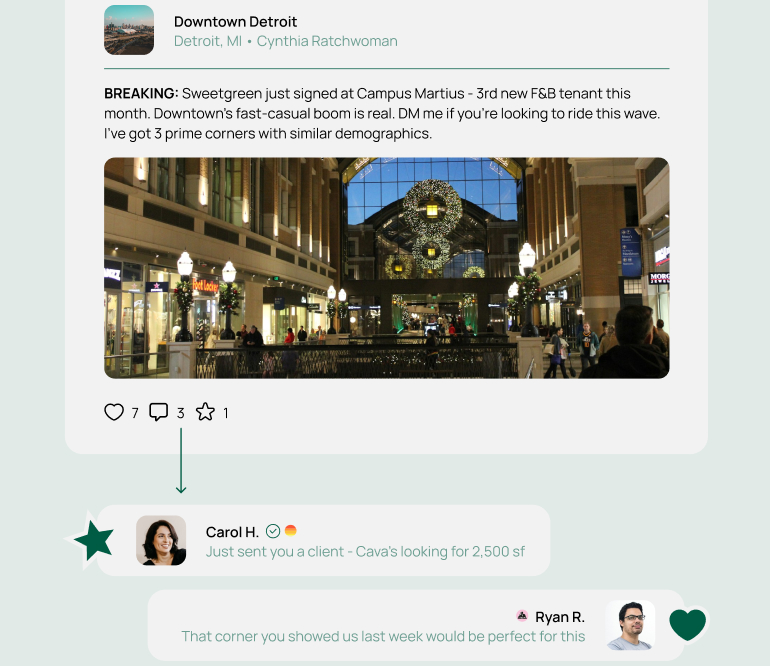Viewport: 770px width, 666px height.
Task: Like the post with the heart icon
Action: (114, 412)
